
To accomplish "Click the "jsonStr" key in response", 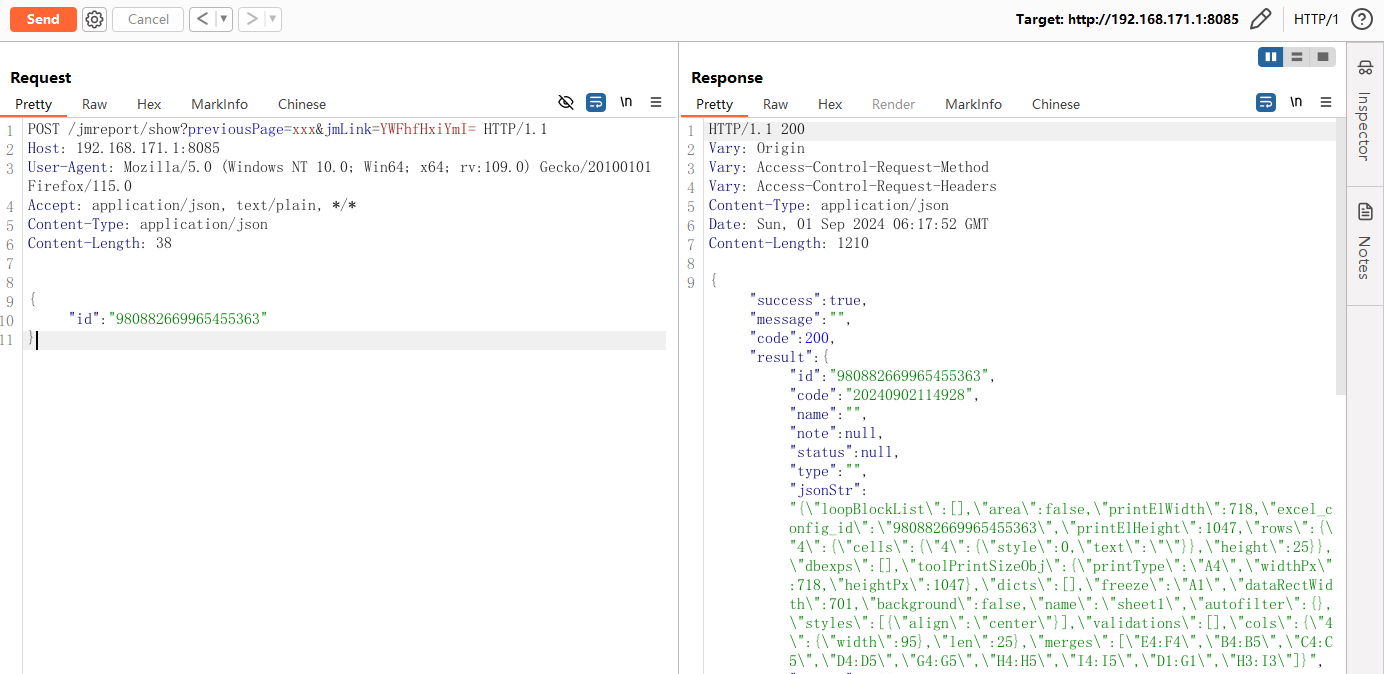I will point(826,490).
